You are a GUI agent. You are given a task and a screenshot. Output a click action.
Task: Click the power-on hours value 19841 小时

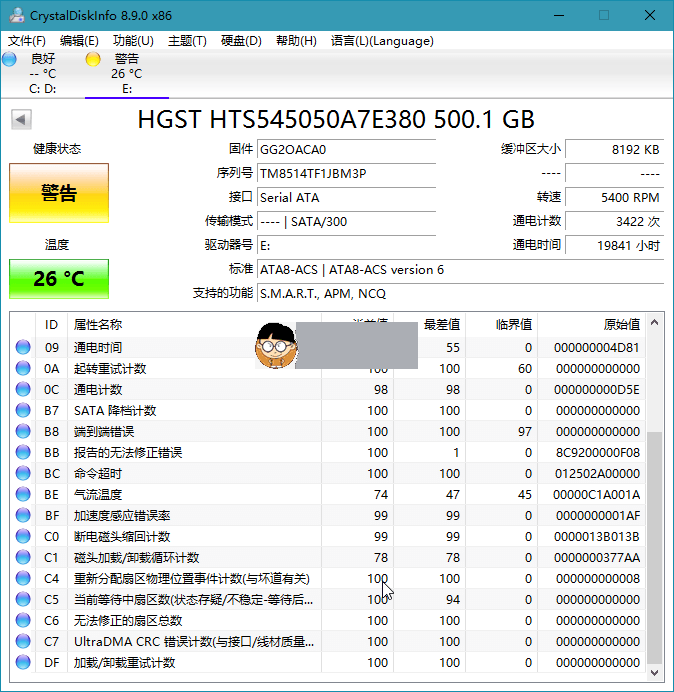614,245
